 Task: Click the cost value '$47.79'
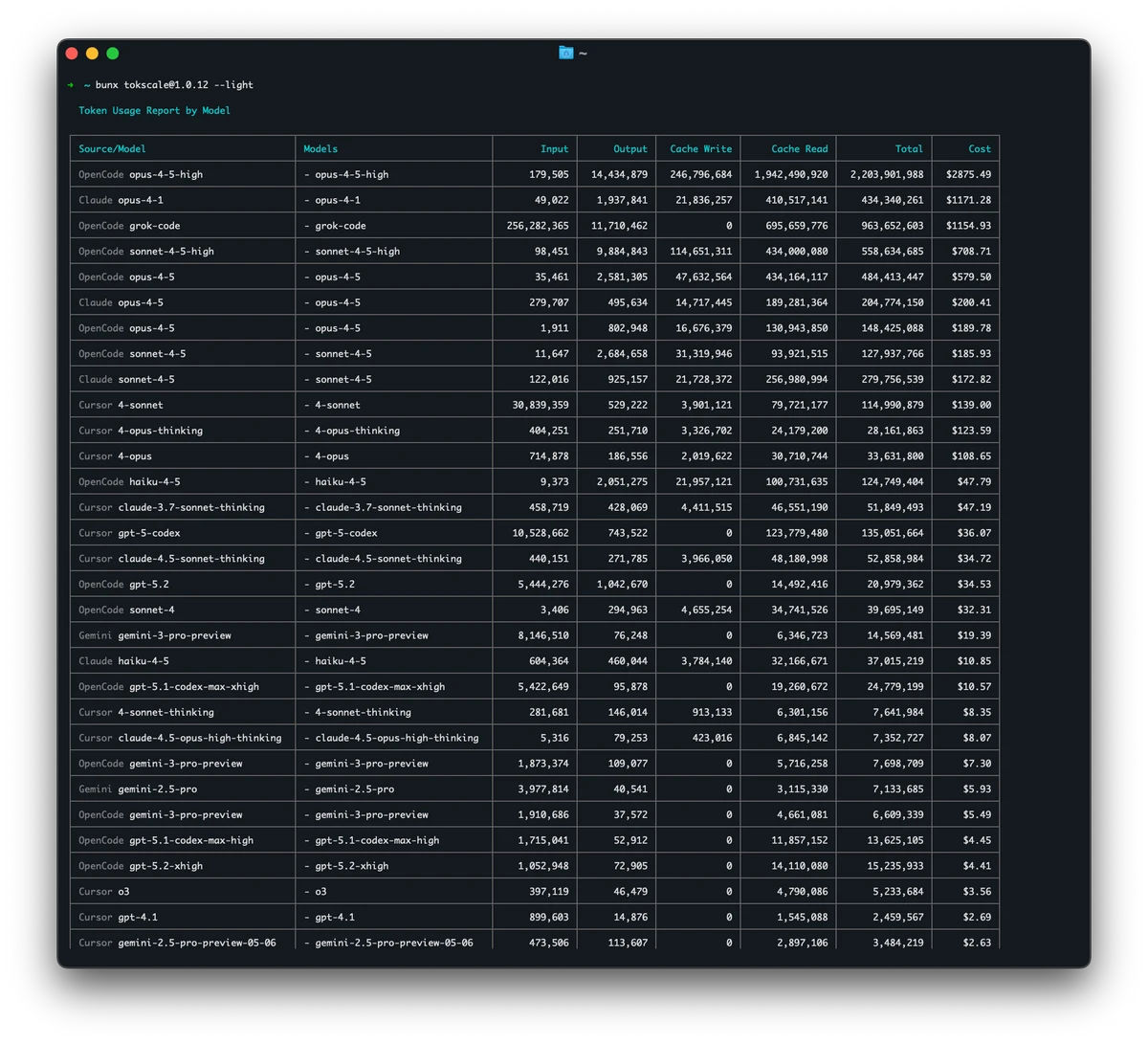tap(974, 482)
